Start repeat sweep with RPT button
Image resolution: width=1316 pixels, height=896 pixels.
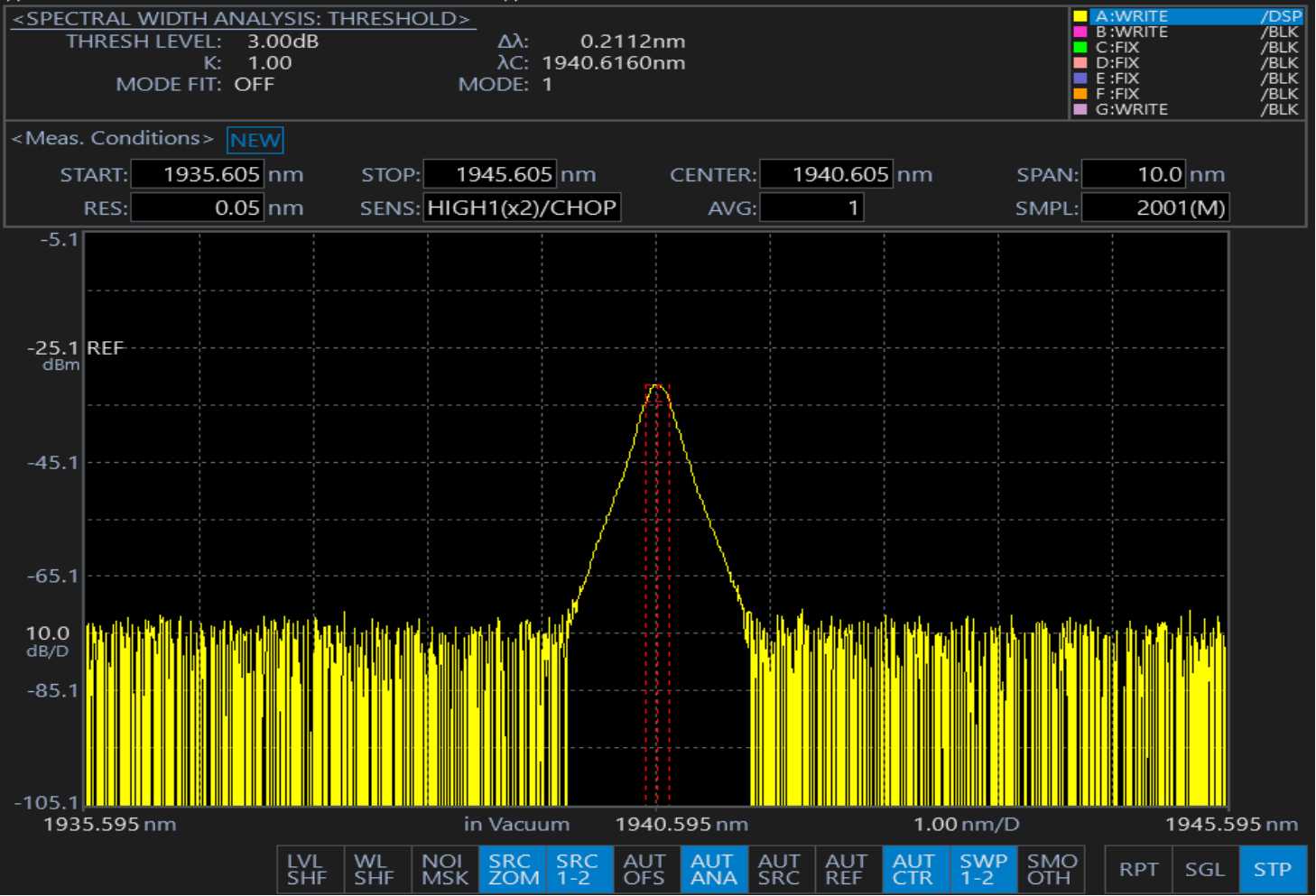point(1138,869)
